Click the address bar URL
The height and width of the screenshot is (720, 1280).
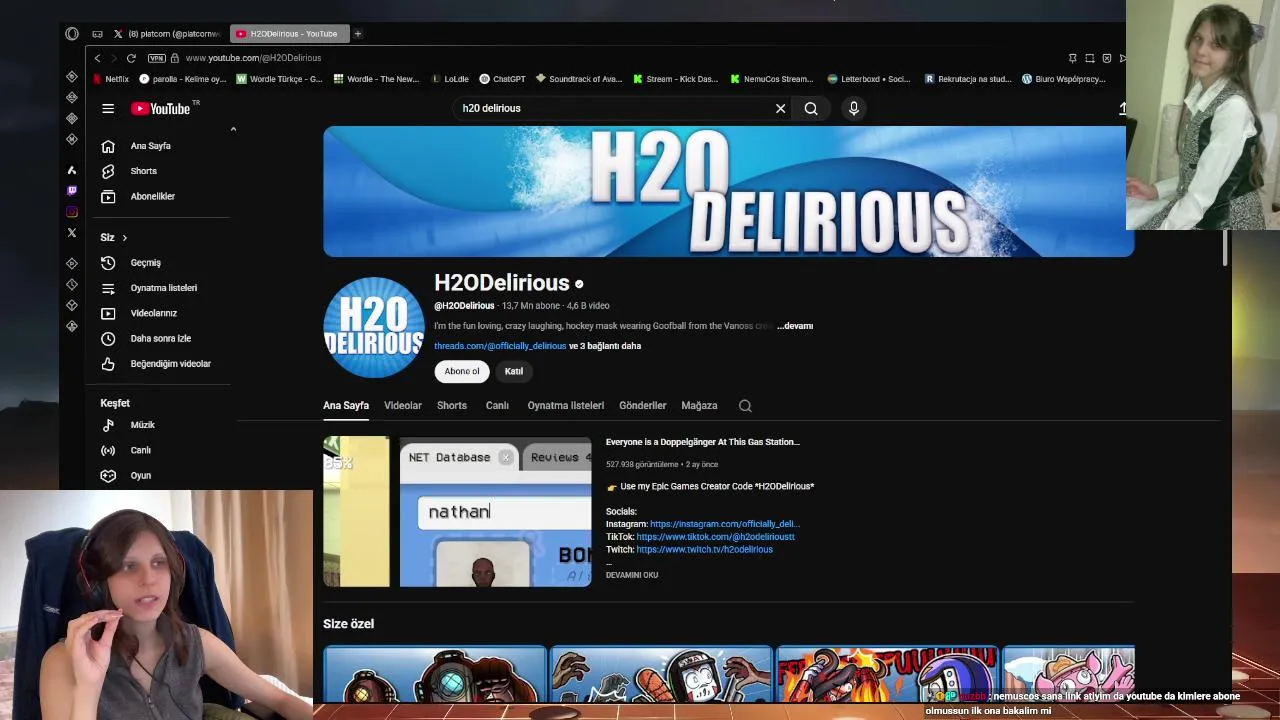(253, 58)
